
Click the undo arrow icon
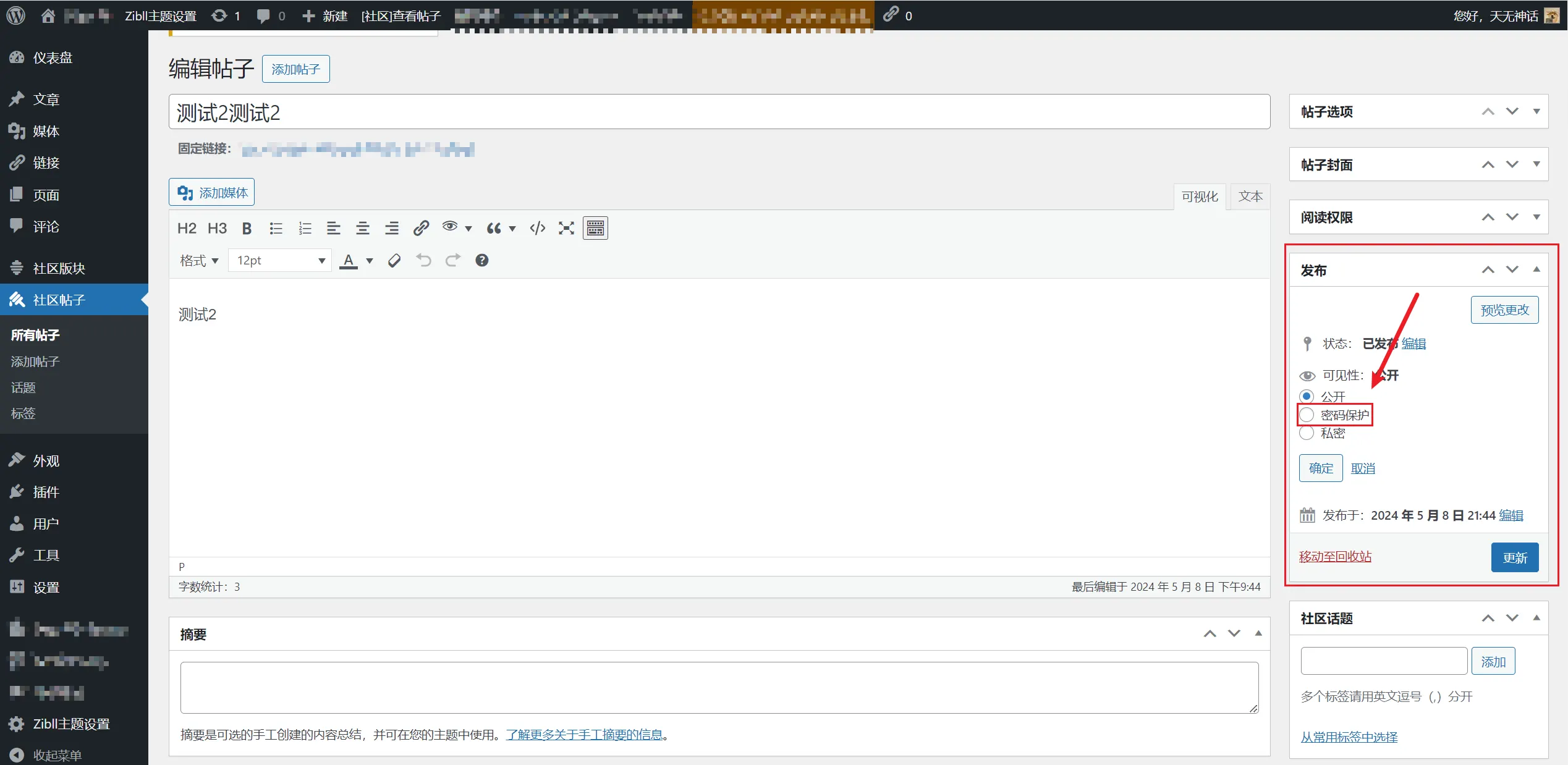tap(423, 261)
